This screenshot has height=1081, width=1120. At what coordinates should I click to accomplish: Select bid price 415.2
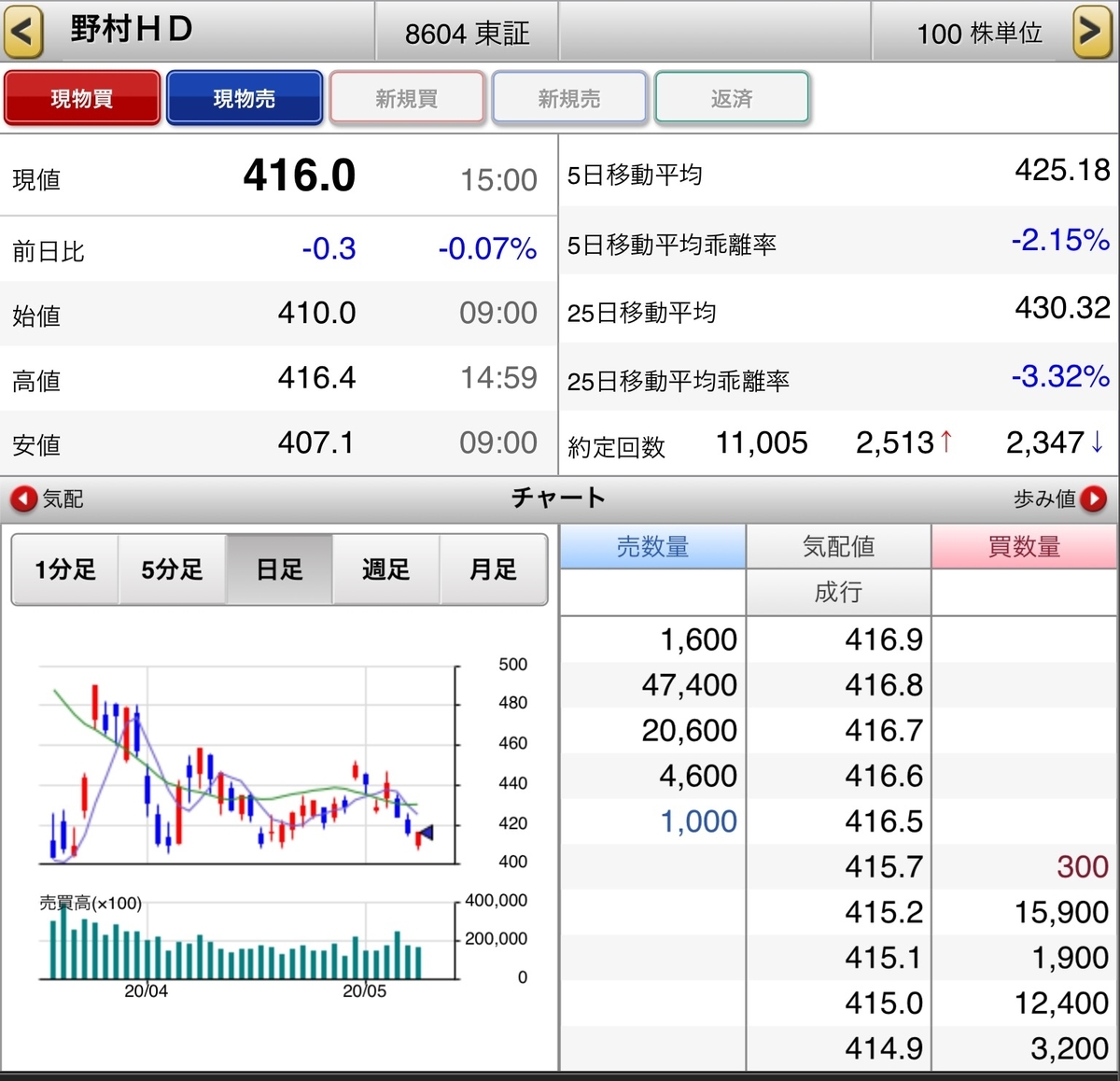884,912
